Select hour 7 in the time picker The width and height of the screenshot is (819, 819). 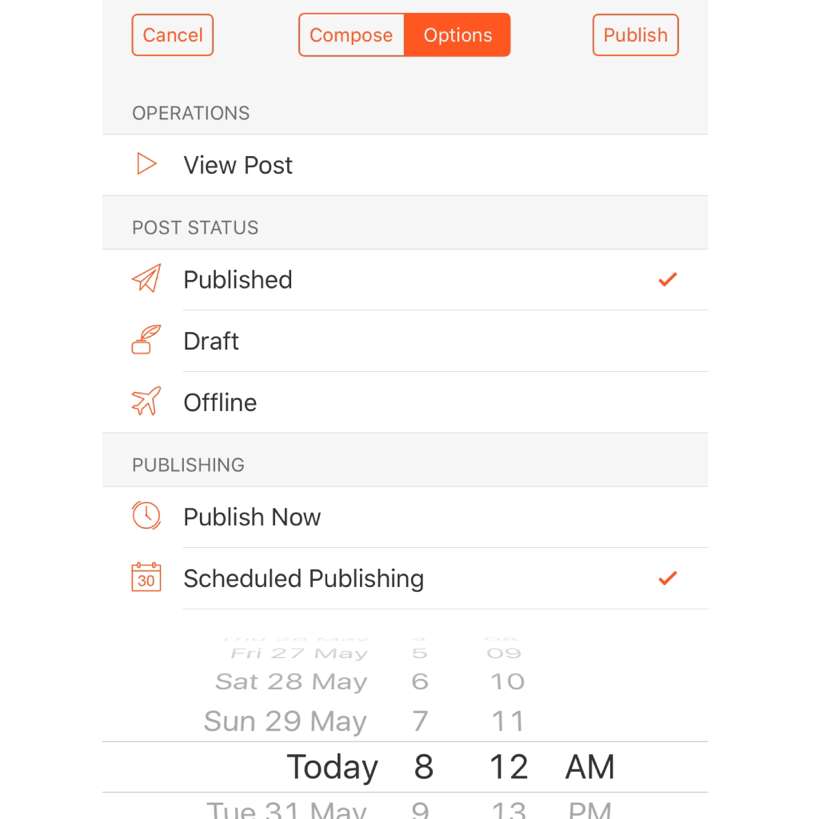pyautogui.click(x=420, y=721)
